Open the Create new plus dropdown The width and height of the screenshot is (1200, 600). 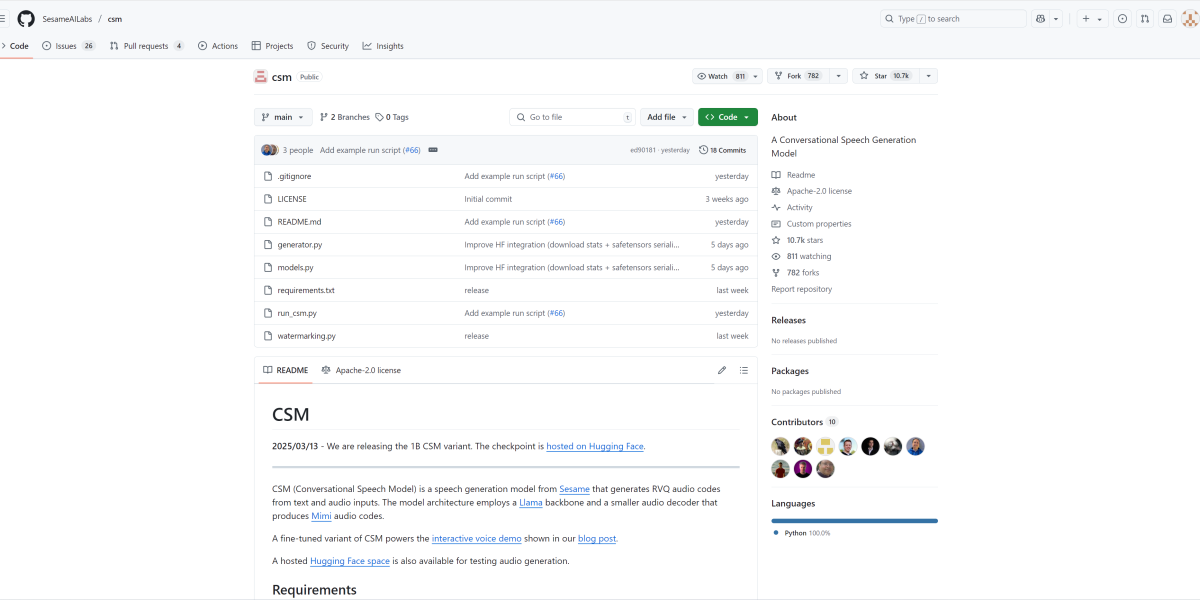tap(1091, 19)
